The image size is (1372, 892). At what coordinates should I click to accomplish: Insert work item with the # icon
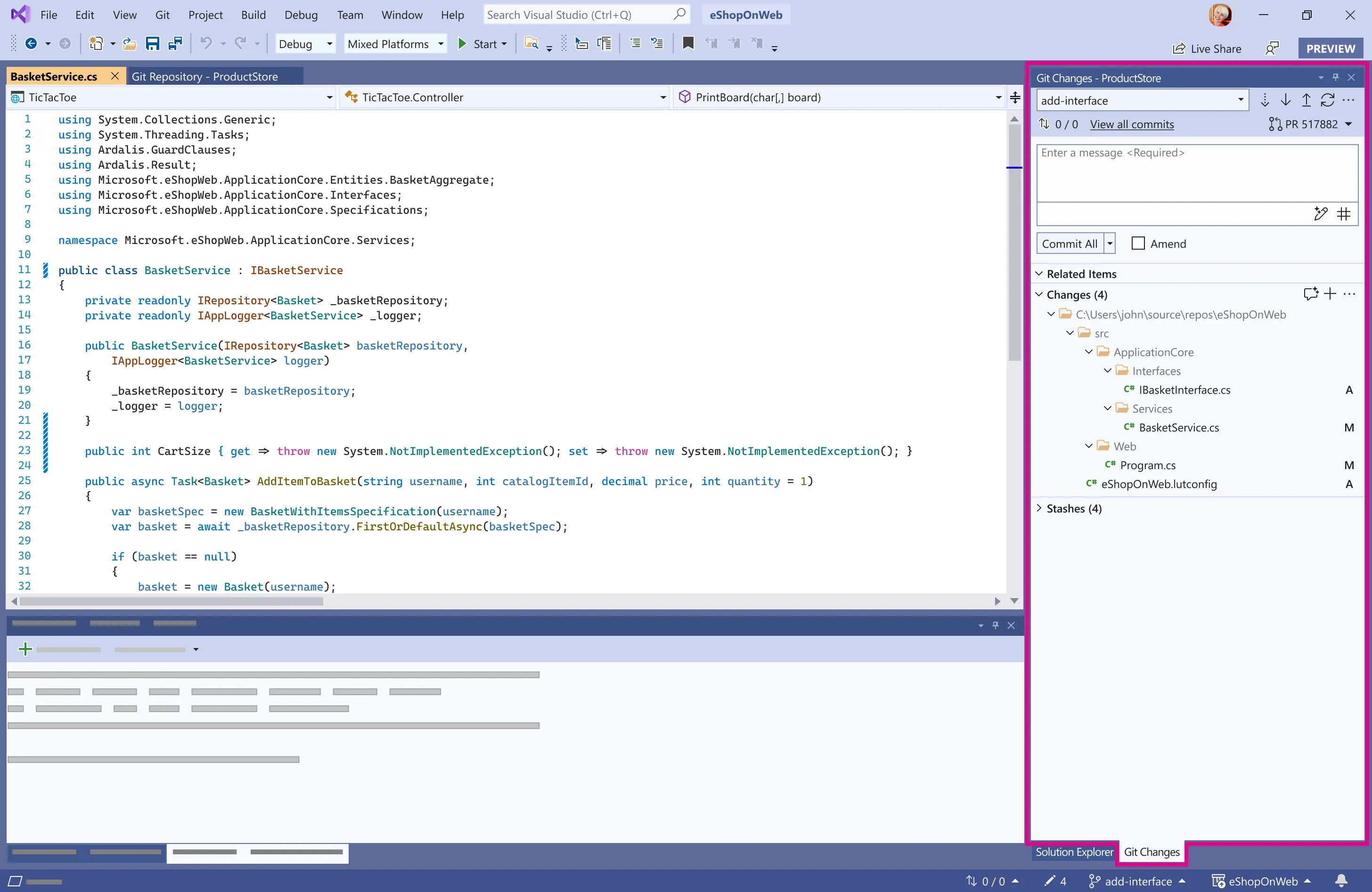click(1344, 214)
